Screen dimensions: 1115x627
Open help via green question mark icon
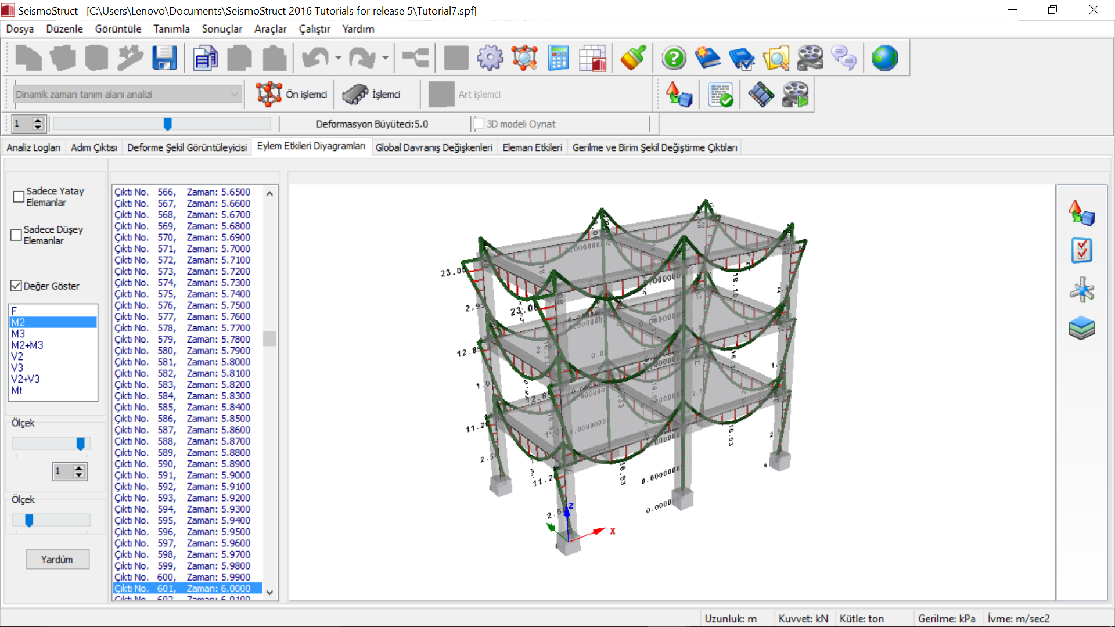coord(674,59)
